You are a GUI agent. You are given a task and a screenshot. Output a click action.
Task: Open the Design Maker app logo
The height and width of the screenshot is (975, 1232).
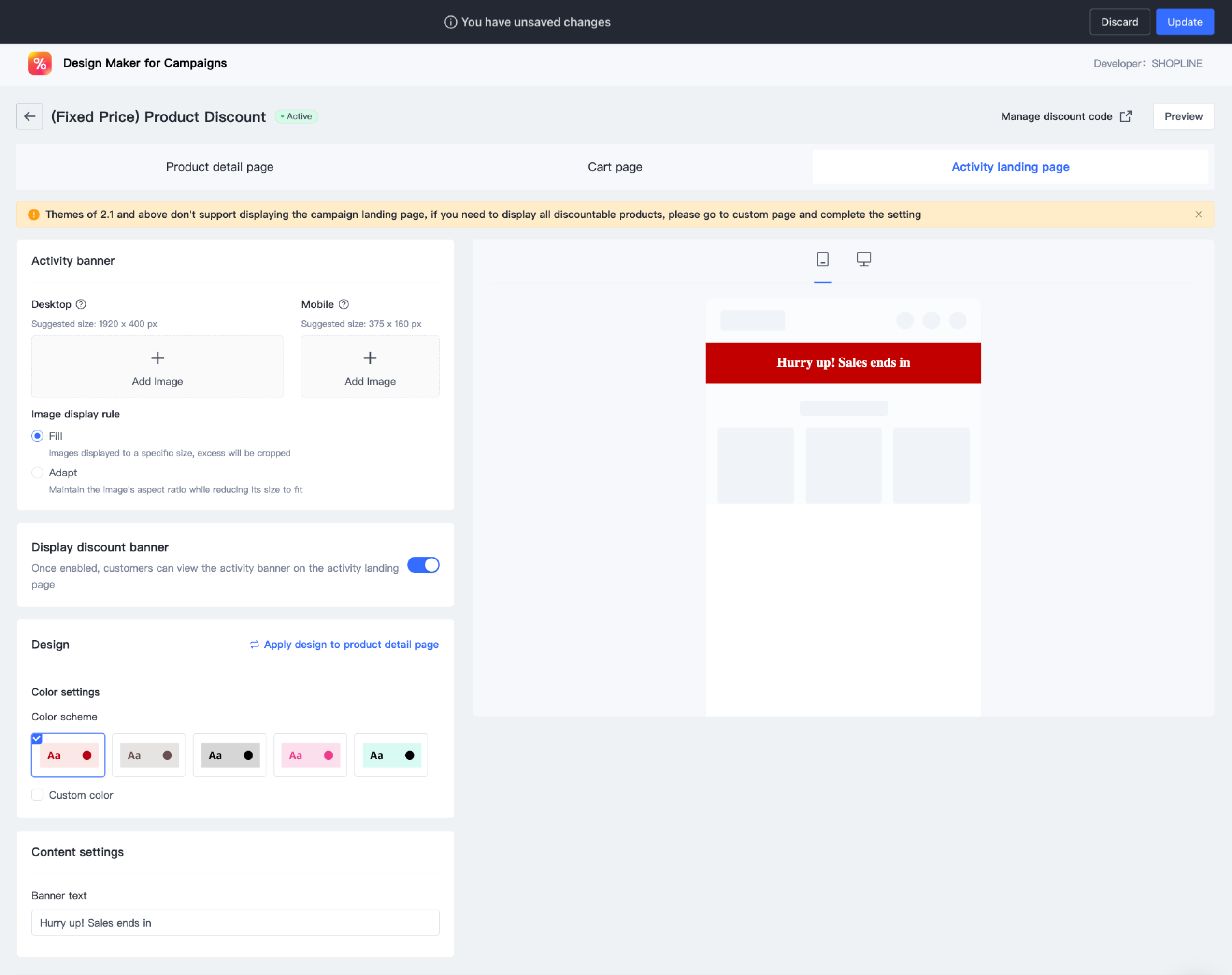[40, 63]
